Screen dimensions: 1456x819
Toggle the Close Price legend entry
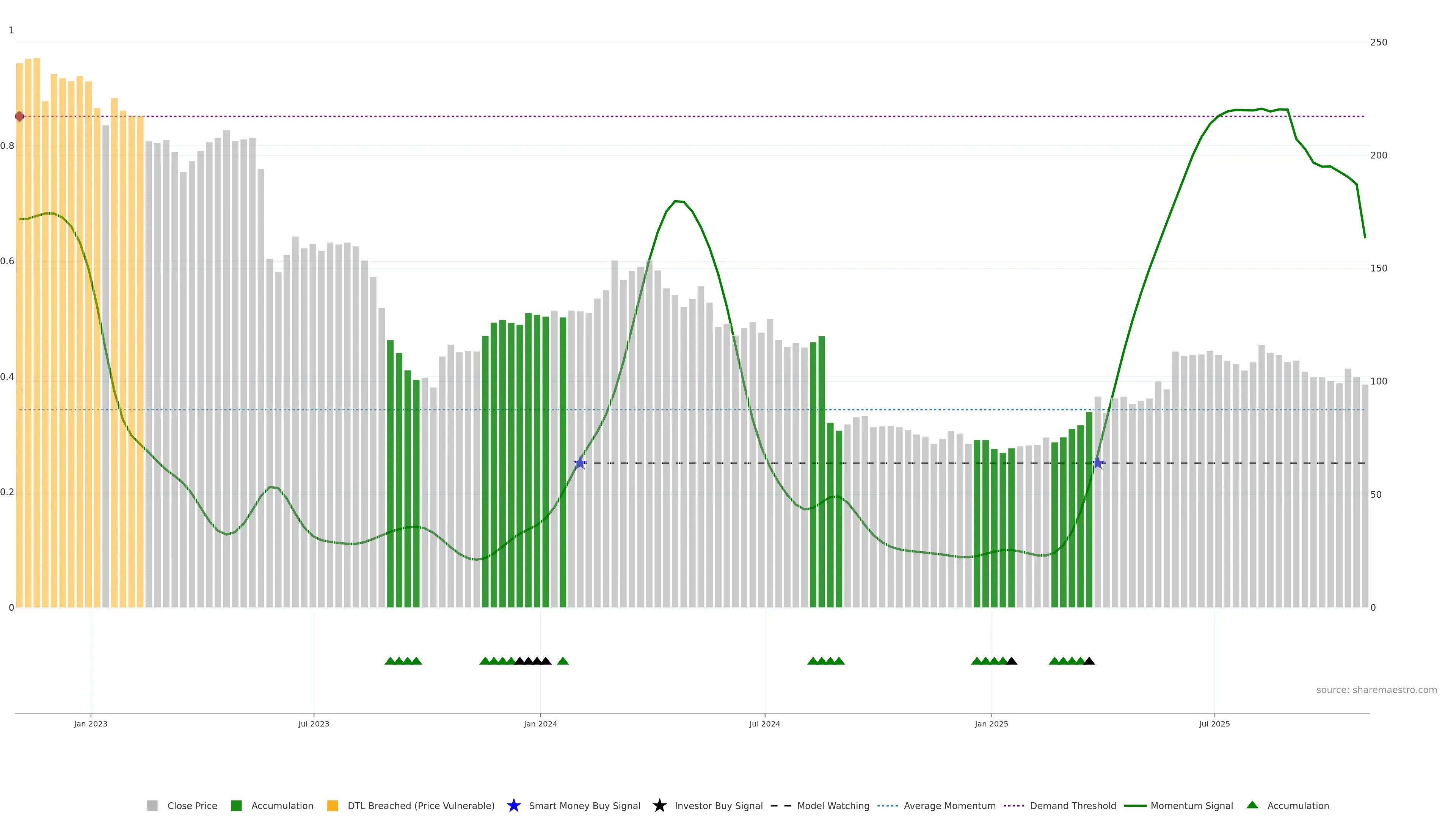[x=191, y=805]
